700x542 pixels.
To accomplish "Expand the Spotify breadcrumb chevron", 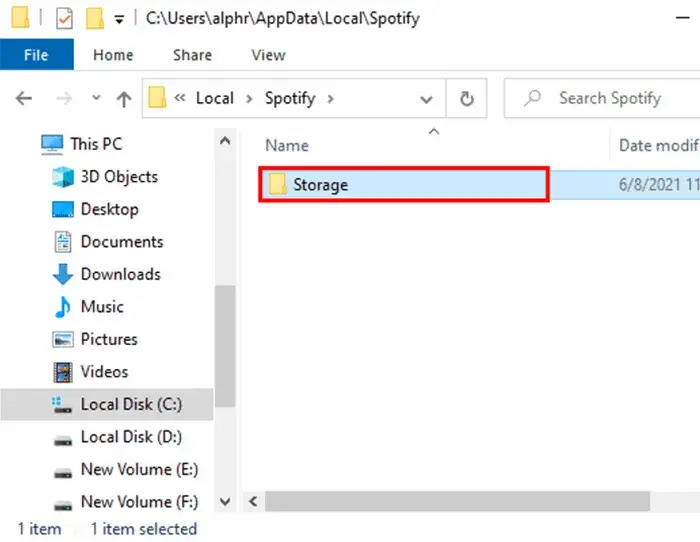I will tap(331, 98).
